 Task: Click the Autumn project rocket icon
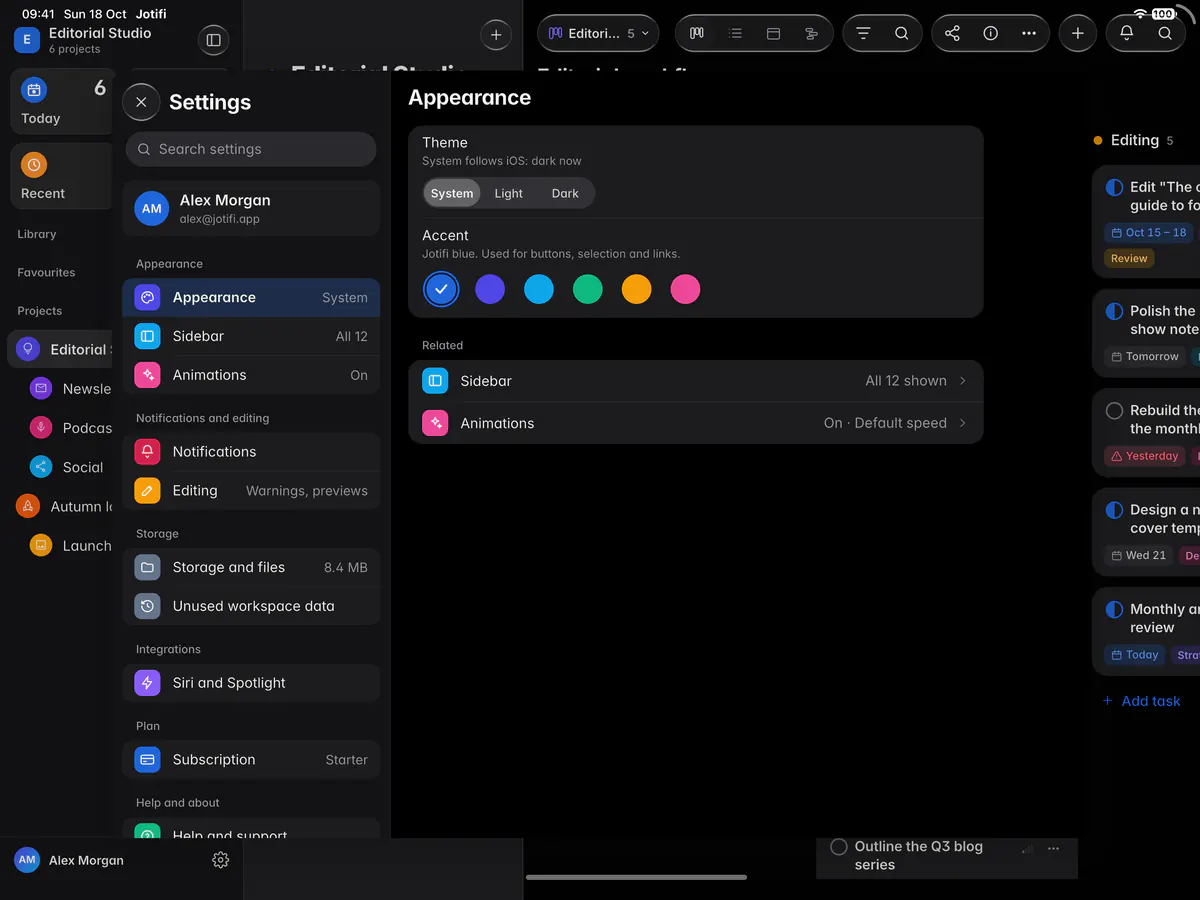28,506
